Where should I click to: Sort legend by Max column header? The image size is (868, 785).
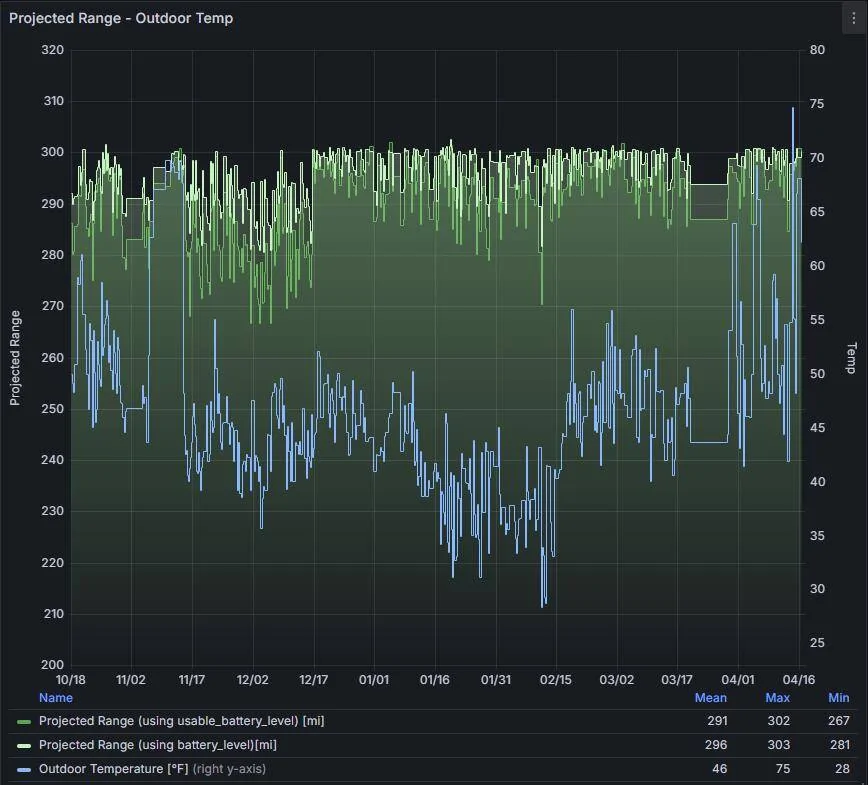click(x=777, y=698)
